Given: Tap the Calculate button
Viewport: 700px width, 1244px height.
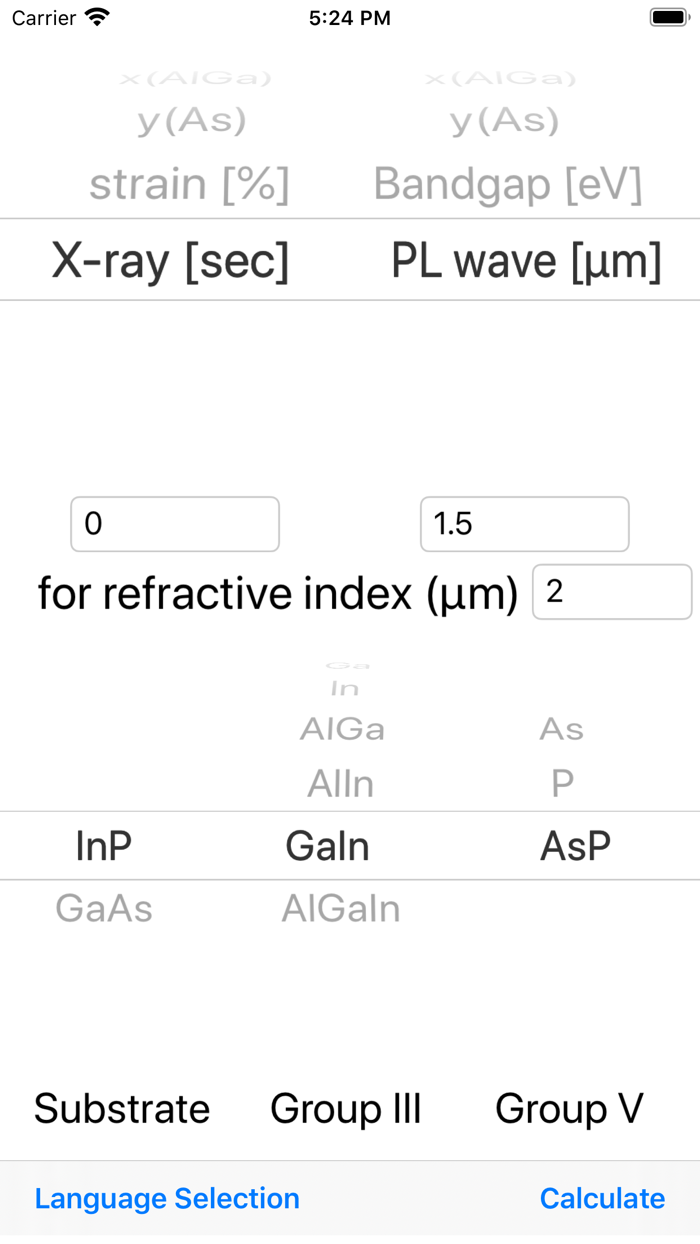Looking at the screenshot, I should (x=602, y=1198).
